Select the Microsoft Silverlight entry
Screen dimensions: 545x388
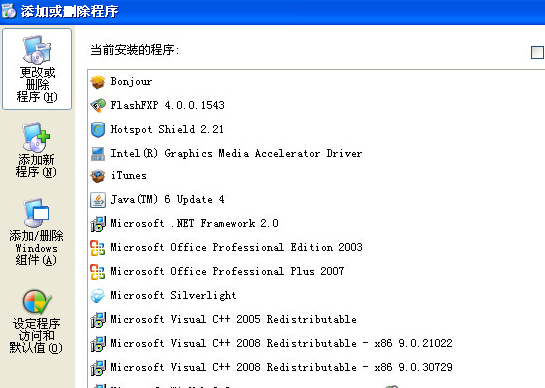[x=173, y=296]
